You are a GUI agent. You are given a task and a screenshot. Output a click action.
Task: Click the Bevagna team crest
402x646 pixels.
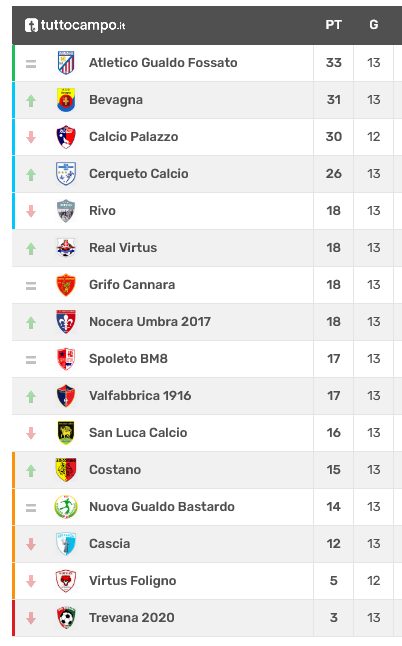click(x=66, y=100)
